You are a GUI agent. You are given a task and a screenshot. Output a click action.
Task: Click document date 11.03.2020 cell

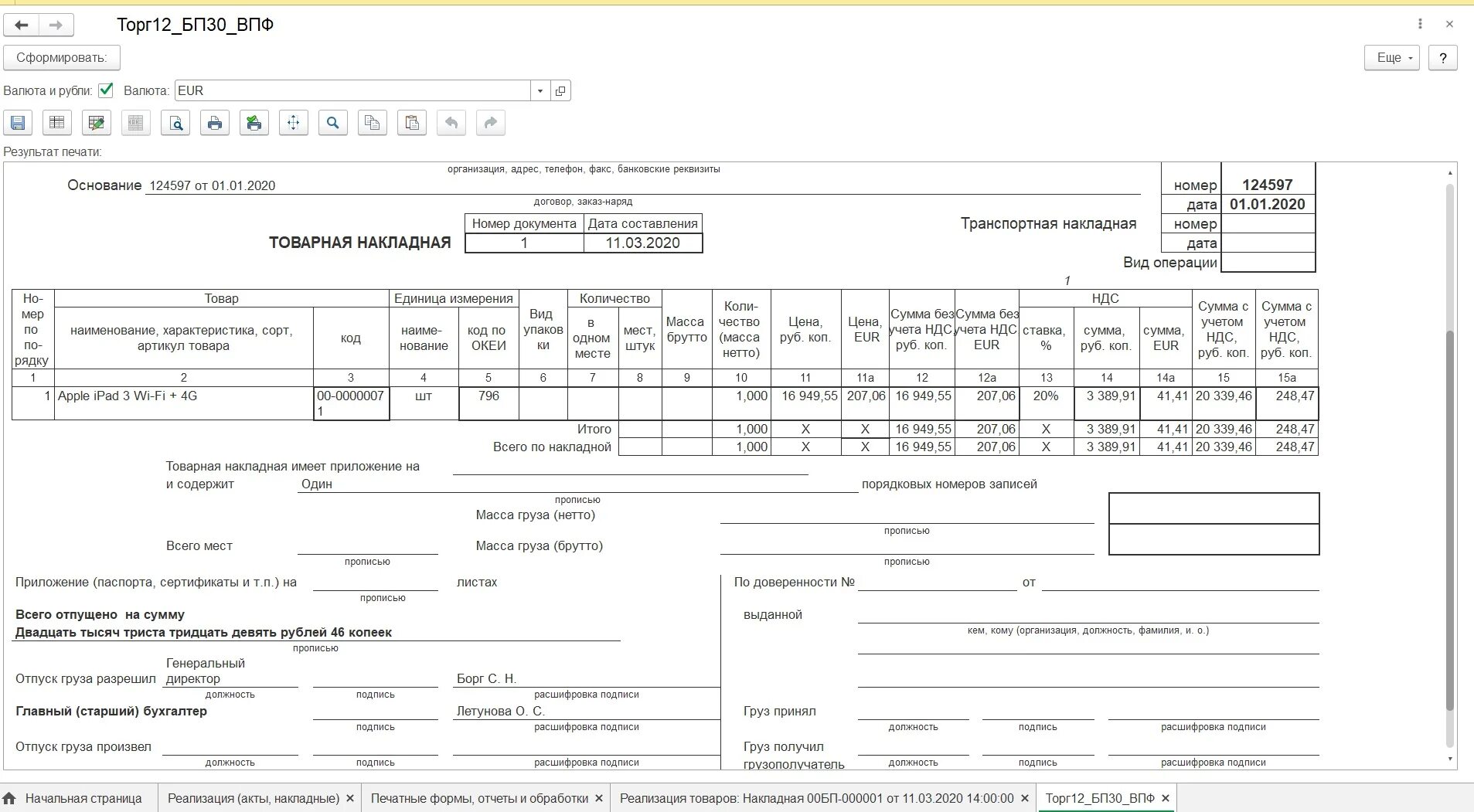click(643, 243)
